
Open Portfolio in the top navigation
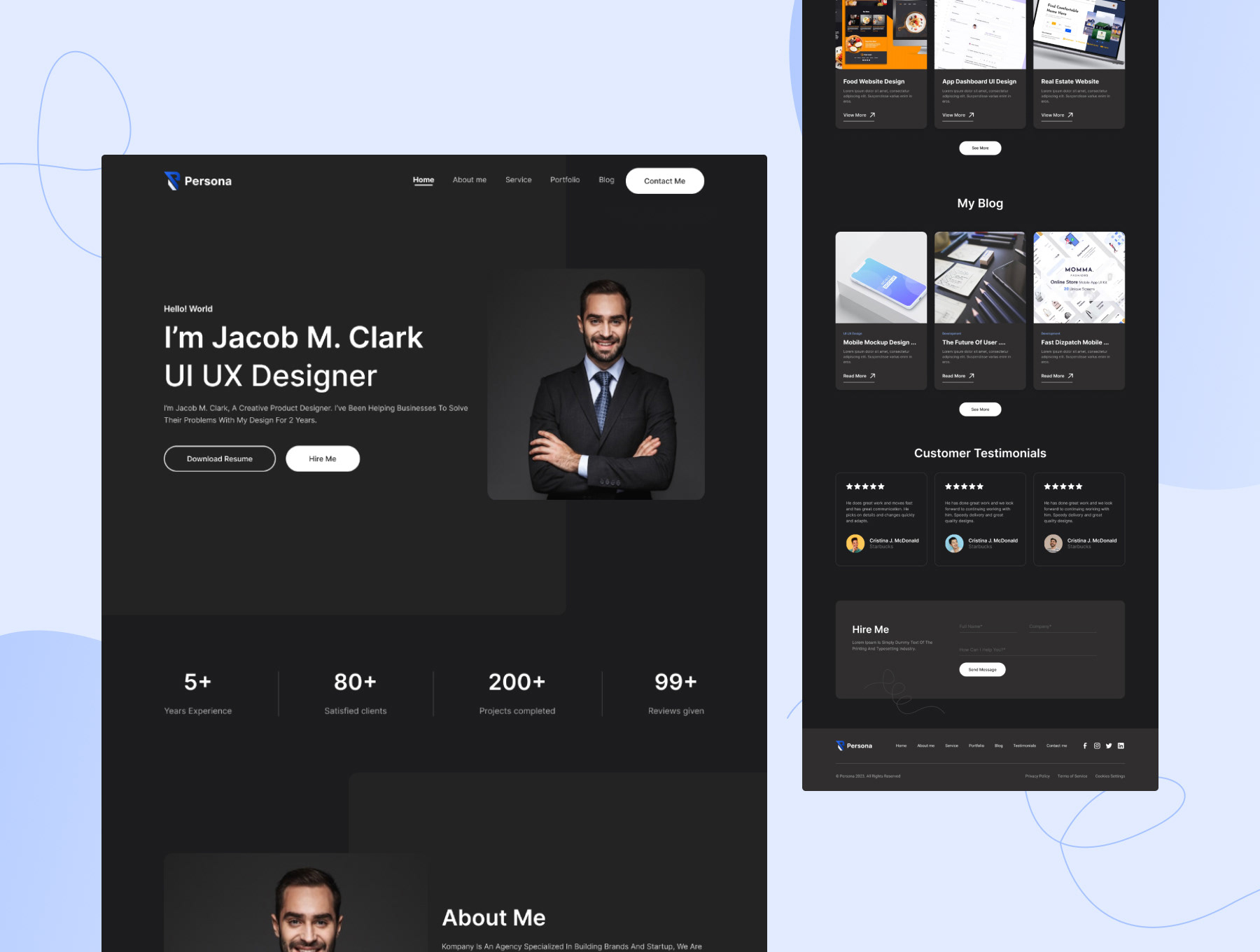tap(565, 180)
